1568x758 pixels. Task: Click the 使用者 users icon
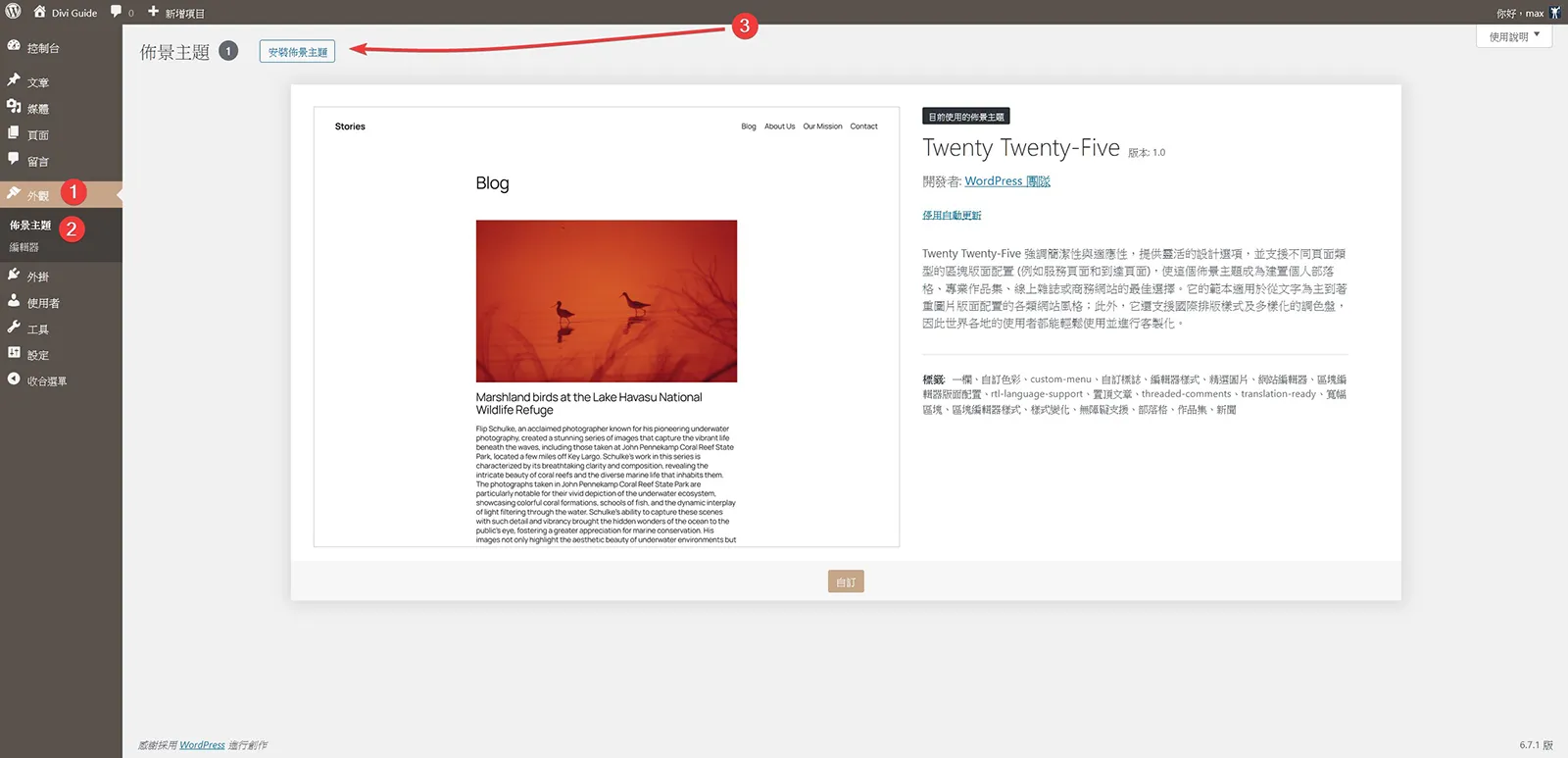(x=14, y=301)
